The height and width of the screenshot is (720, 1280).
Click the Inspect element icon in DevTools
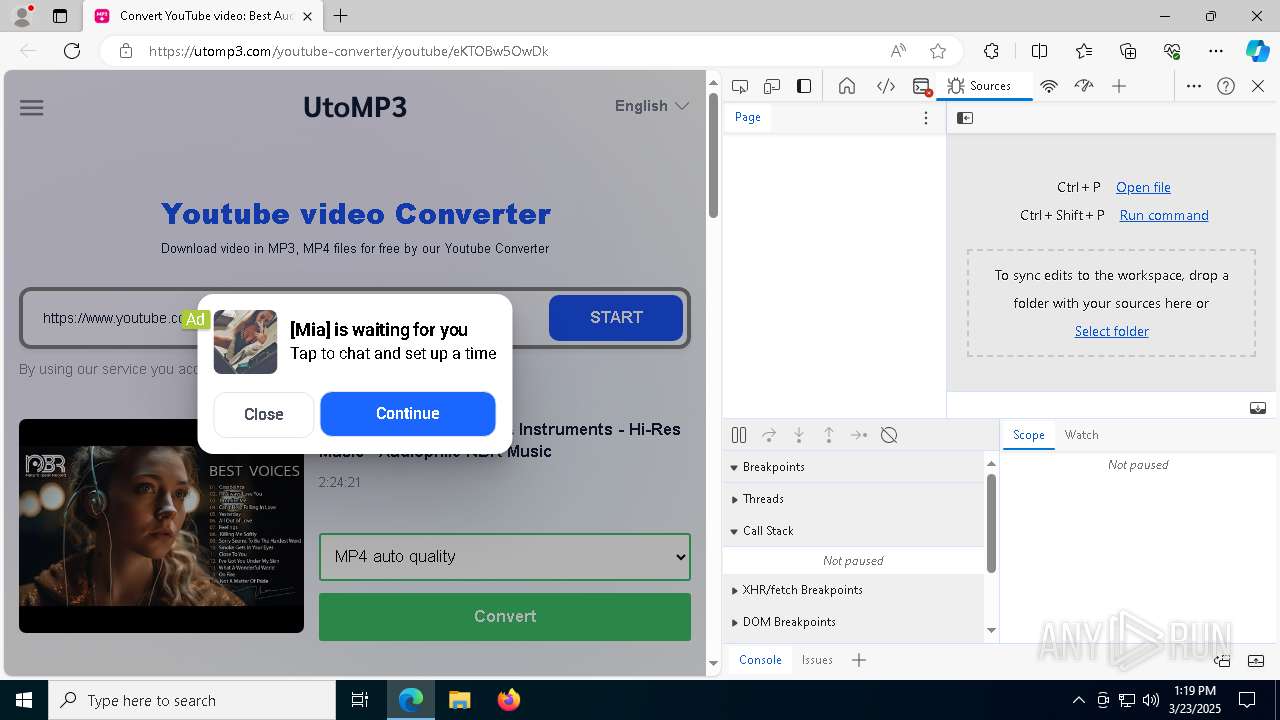[x=740, y=86]
